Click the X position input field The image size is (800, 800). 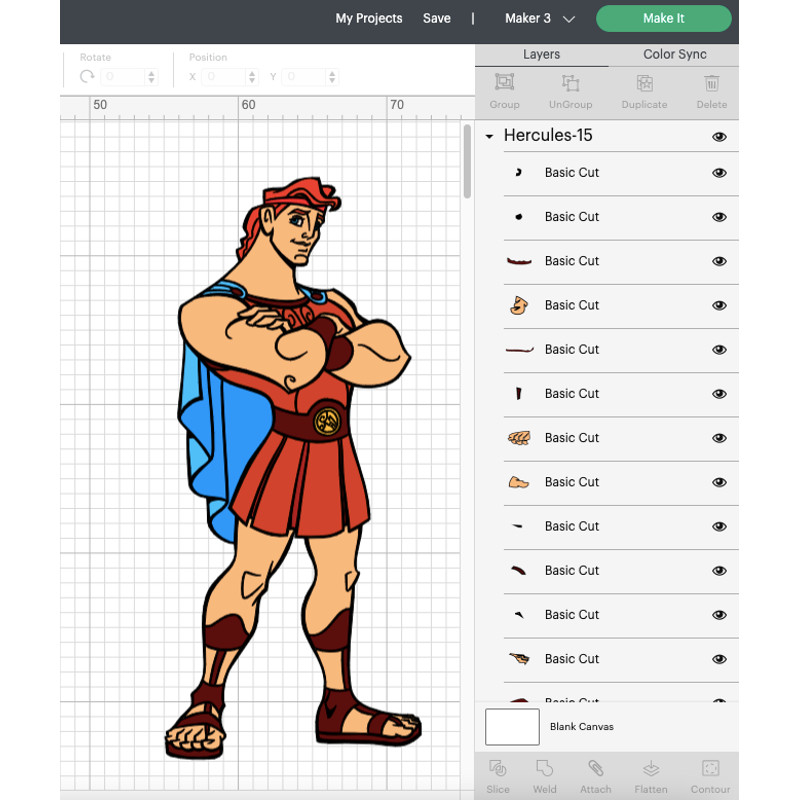[x=222, y=77]
